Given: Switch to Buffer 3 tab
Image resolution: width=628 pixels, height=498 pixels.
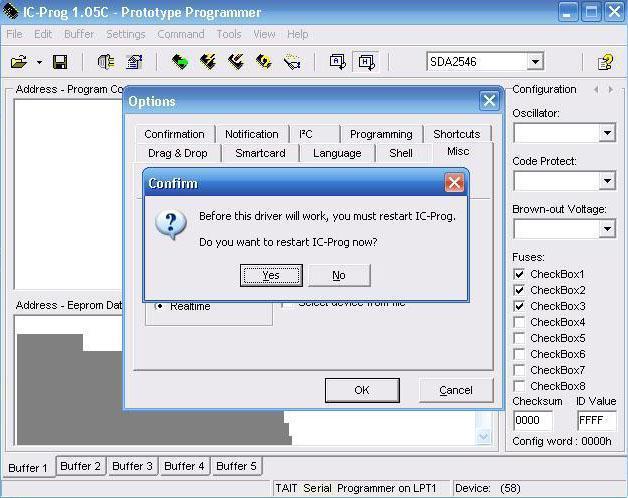Looking at the screenshot, I should pos(133,466).
